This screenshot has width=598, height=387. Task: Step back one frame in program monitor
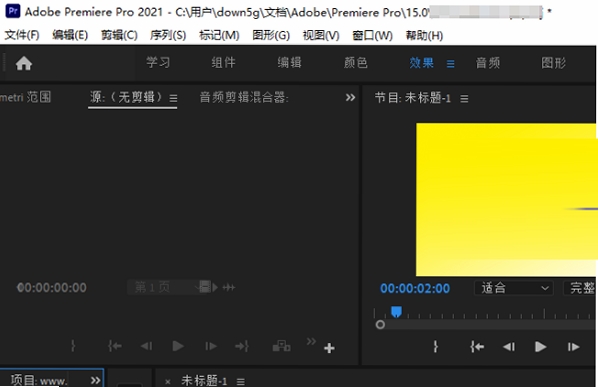click(509, 347)
